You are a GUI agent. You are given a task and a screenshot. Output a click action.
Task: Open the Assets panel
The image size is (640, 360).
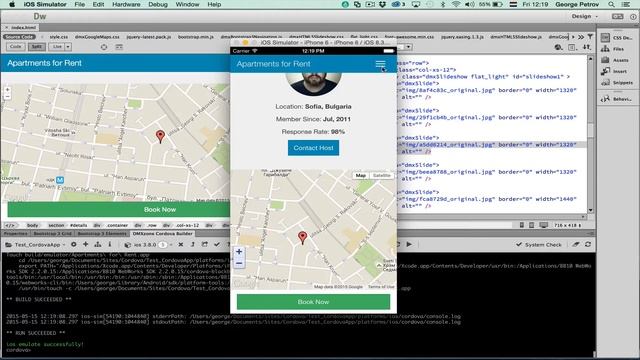pyautogui.click(x=615, y=60)
